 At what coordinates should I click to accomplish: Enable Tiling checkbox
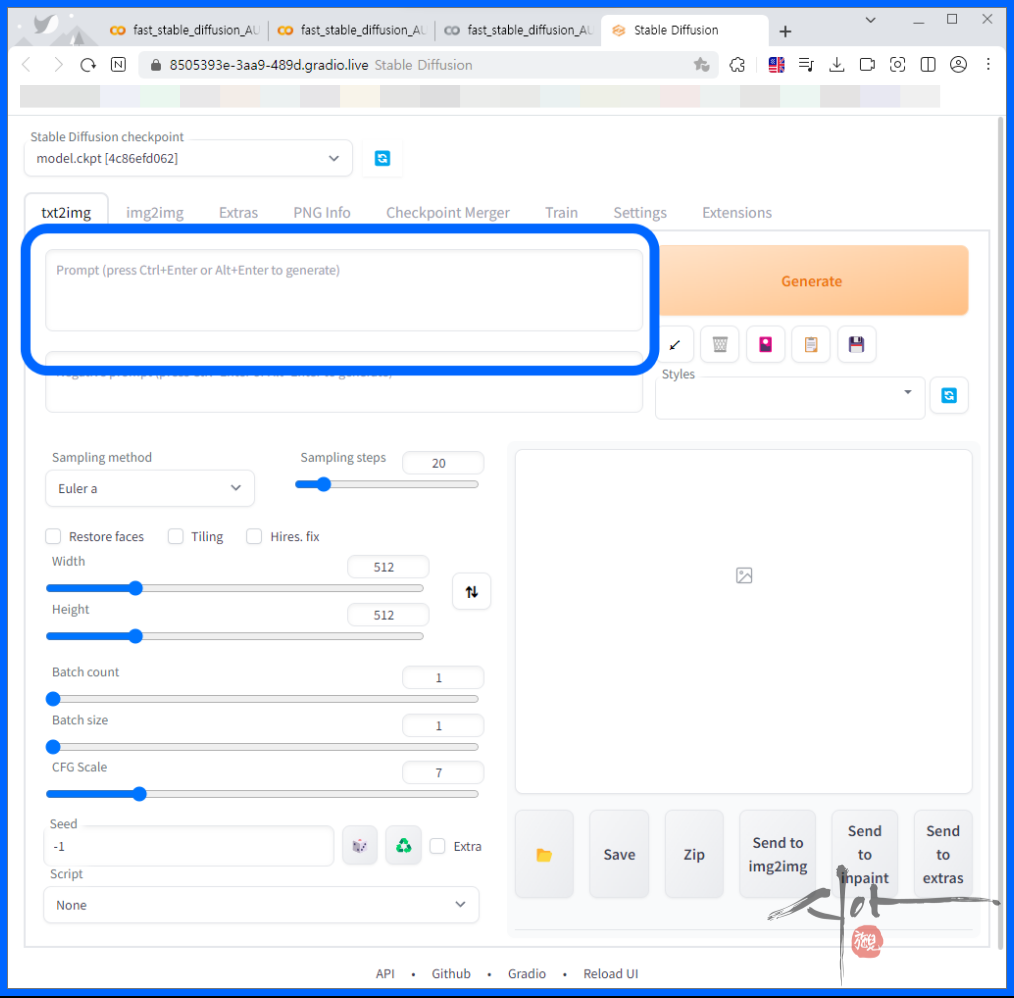click(175, 536)
